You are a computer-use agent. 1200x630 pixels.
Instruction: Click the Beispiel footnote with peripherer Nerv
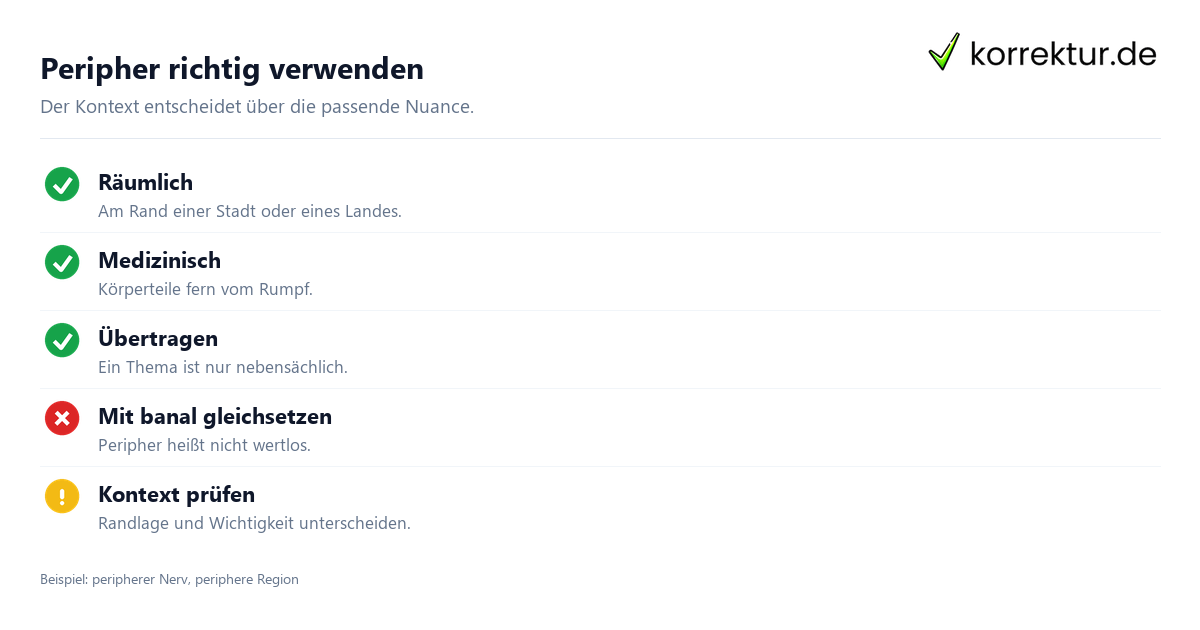pos(169,579)
